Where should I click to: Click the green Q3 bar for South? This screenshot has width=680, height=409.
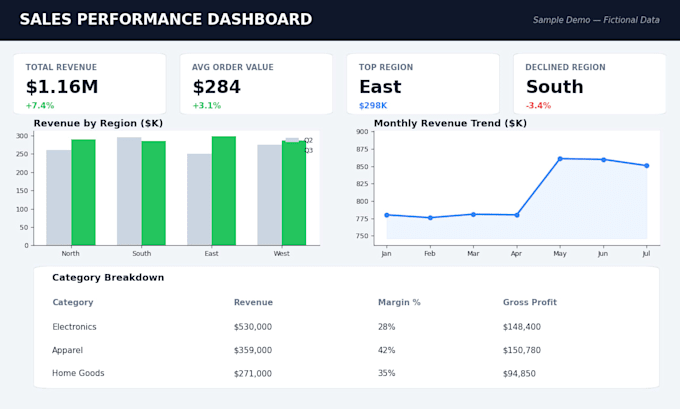pyautogui.click(x=154, y=193)
